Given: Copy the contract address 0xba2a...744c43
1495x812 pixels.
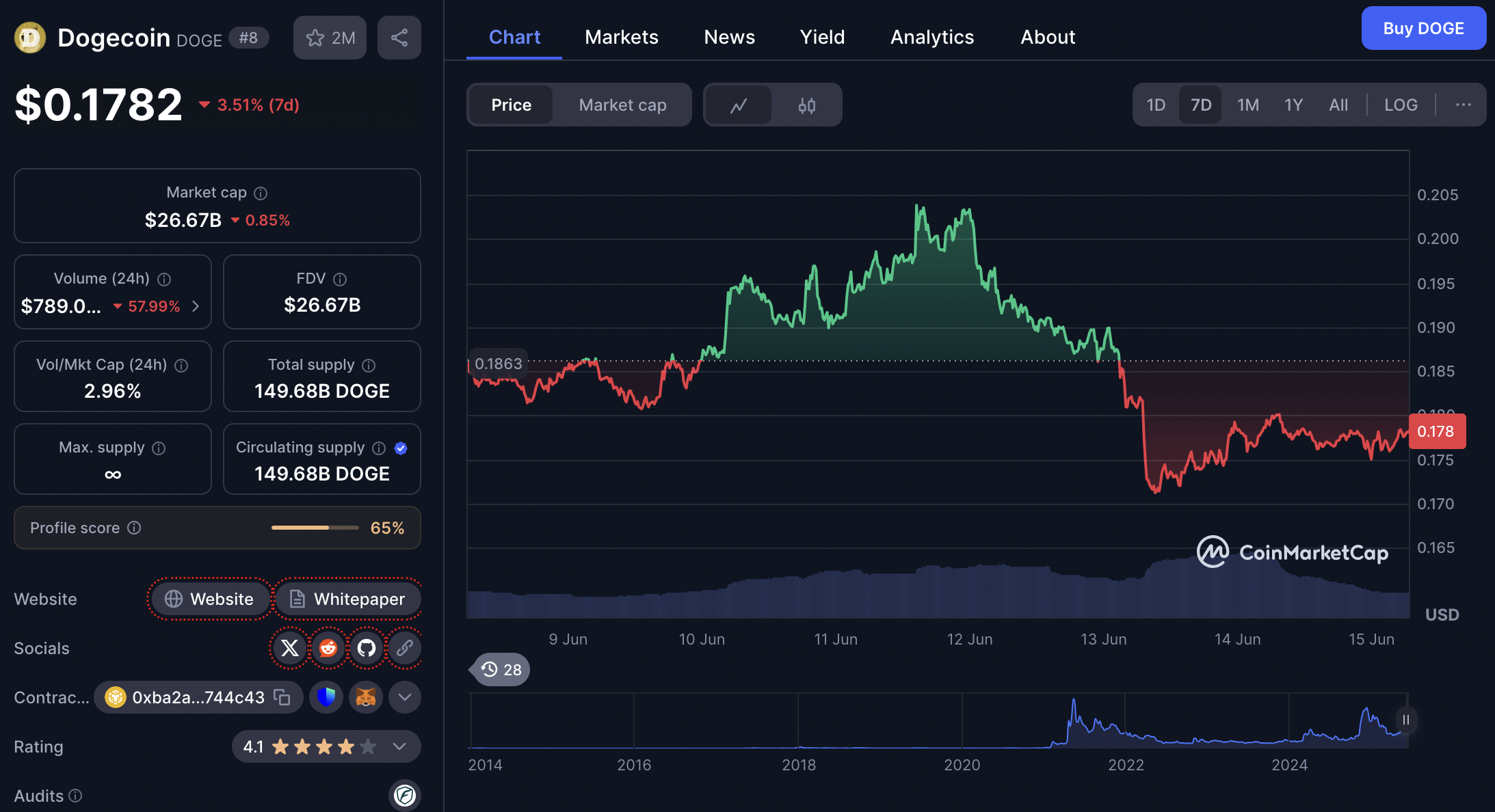Looking at the screenshot, I should click(x=282, y=697).
